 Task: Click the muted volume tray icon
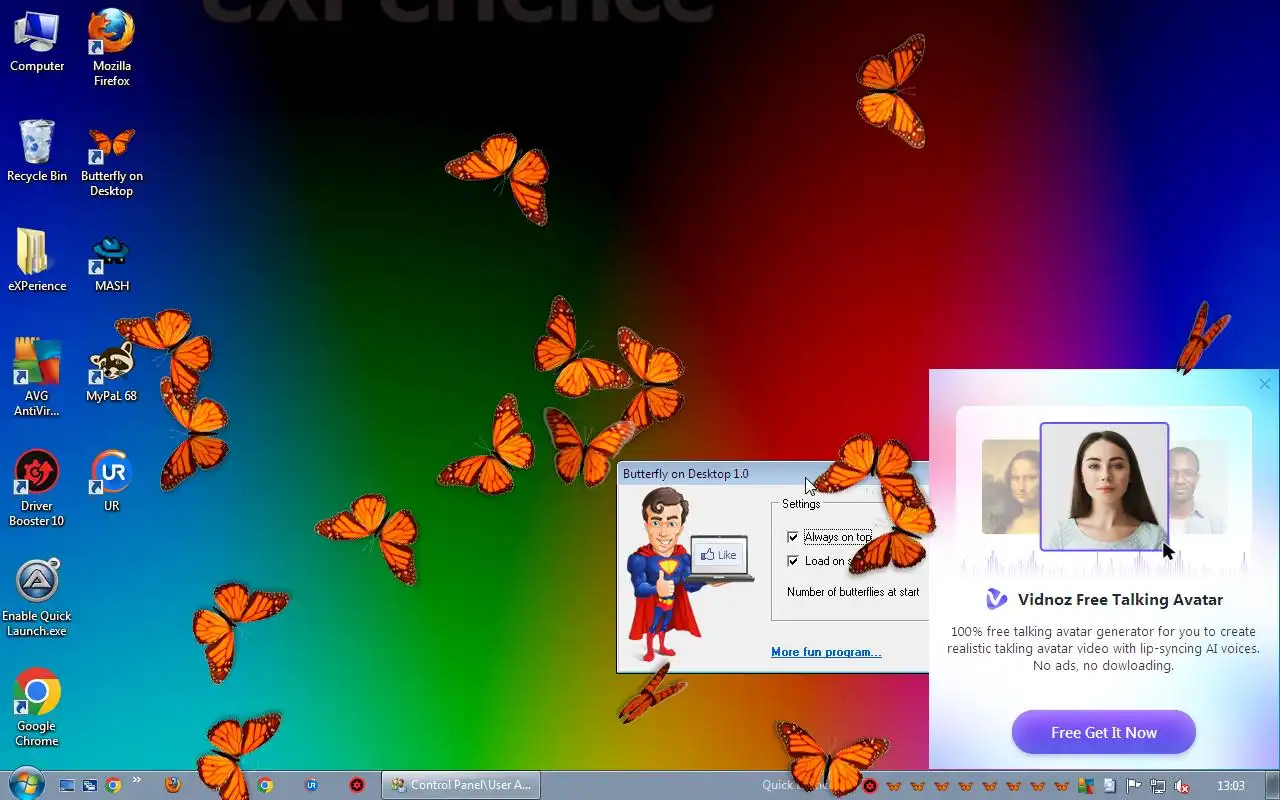pyautogui.click(x=1182, y=786)
